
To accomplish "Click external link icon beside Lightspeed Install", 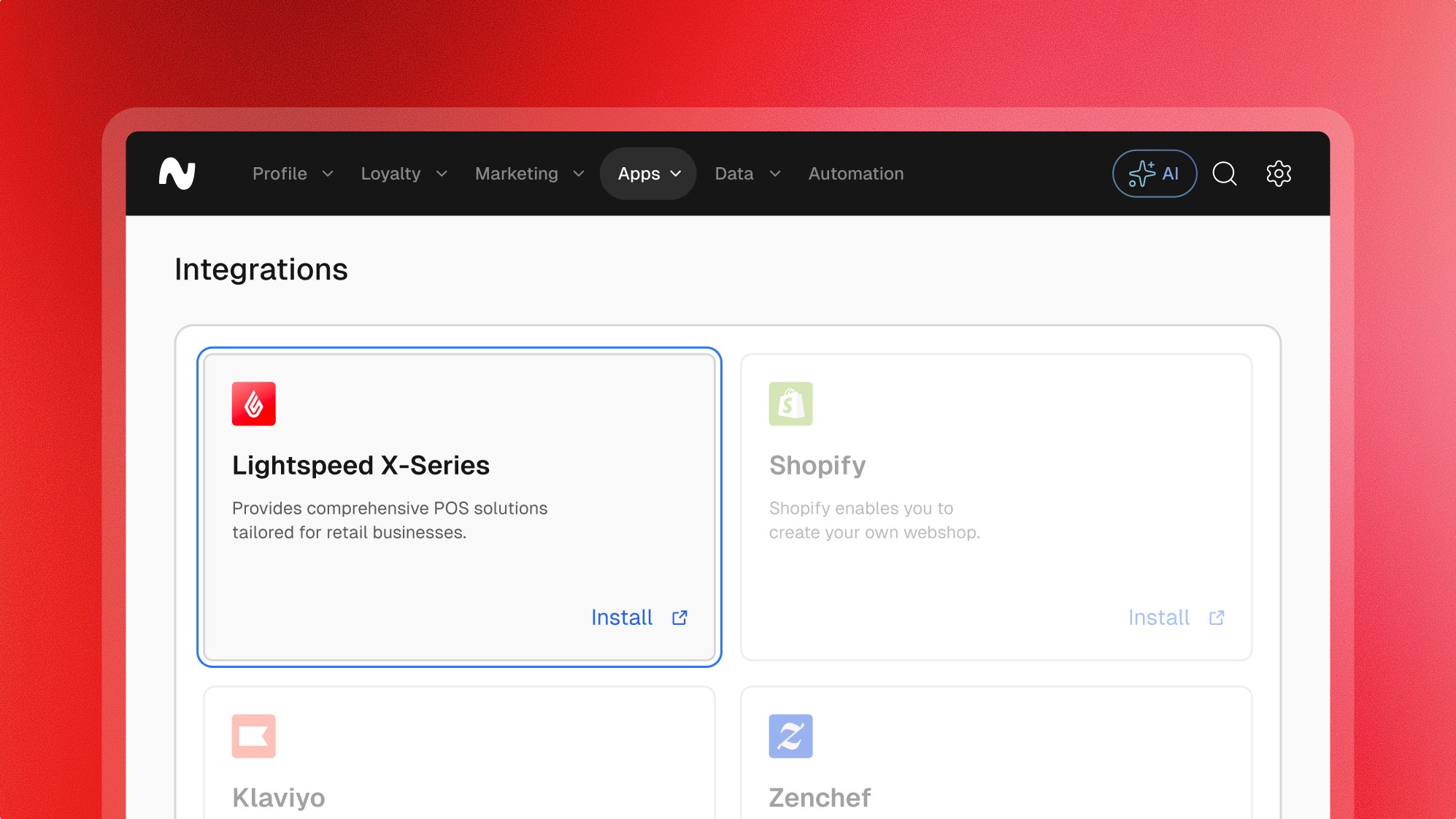I will (679, 618).
